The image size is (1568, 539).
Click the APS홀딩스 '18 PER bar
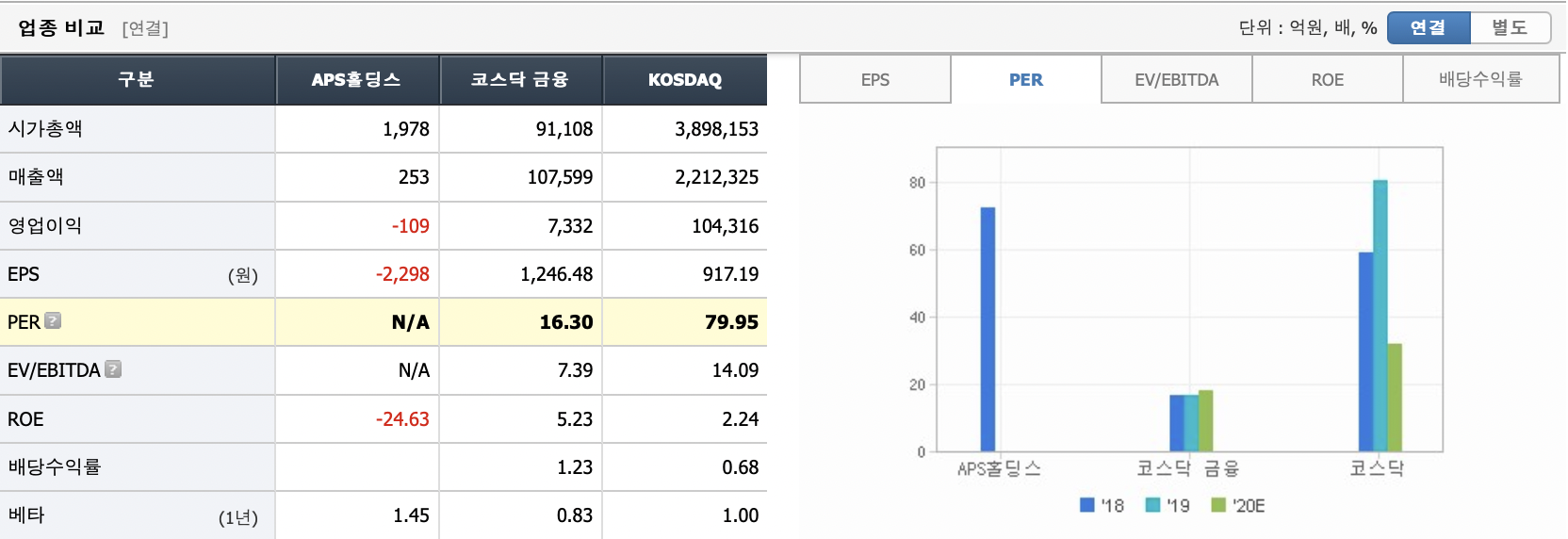click(988, 329)
